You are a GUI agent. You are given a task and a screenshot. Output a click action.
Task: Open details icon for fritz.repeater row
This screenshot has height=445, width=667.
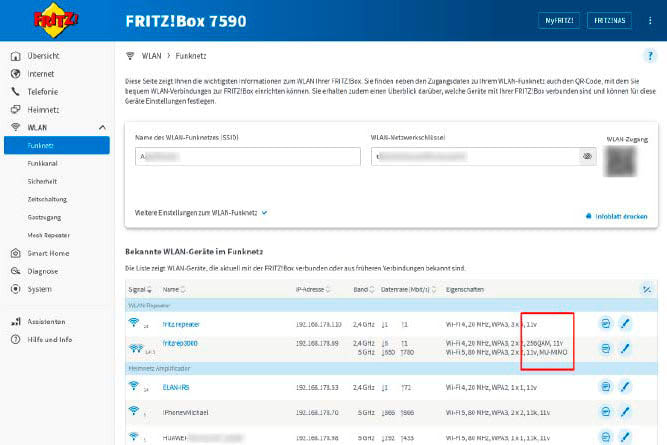(x=606, y=323)
